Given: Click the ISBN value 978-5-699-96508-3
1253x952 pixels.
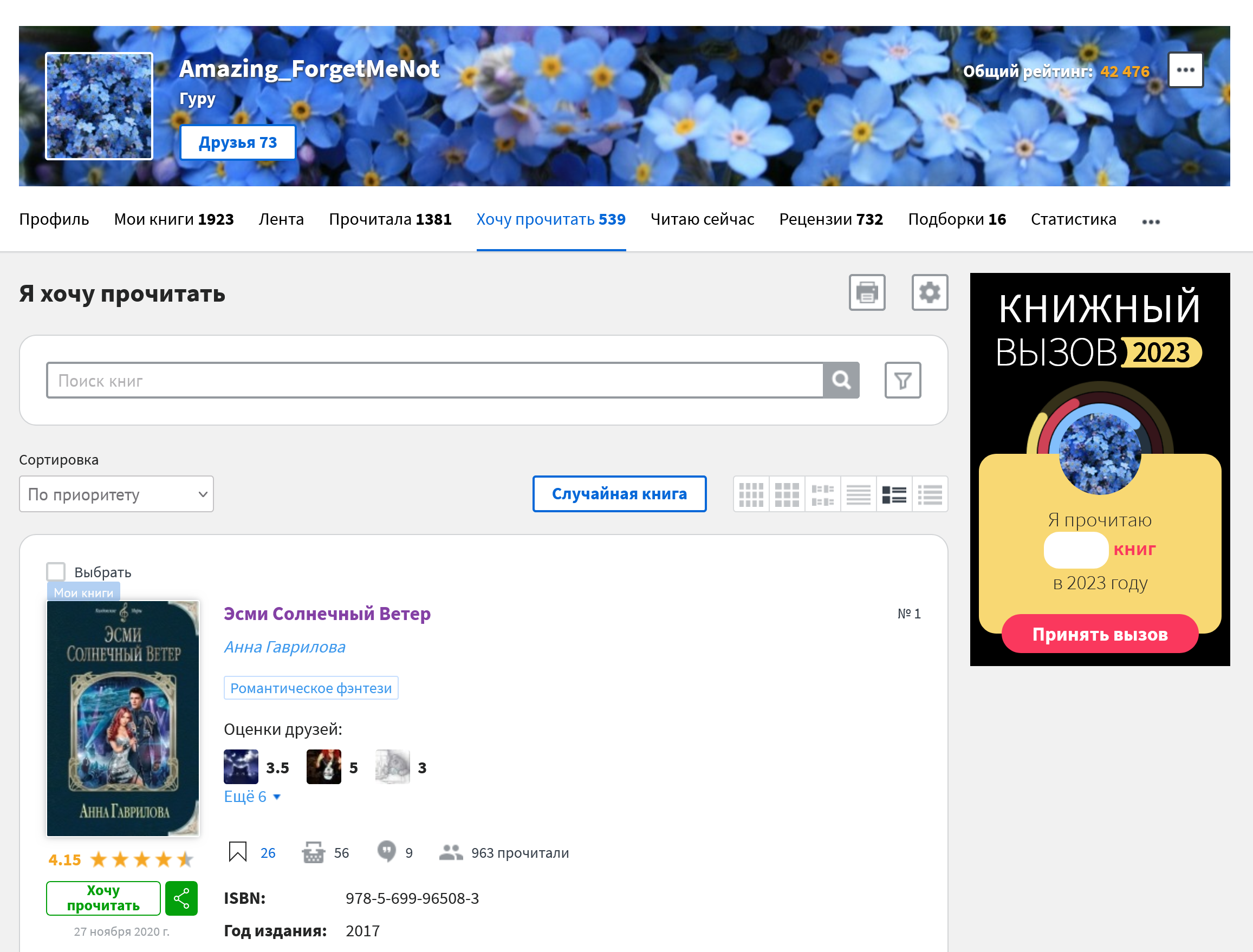Looking at the screenshot, I should coord(412,898).
